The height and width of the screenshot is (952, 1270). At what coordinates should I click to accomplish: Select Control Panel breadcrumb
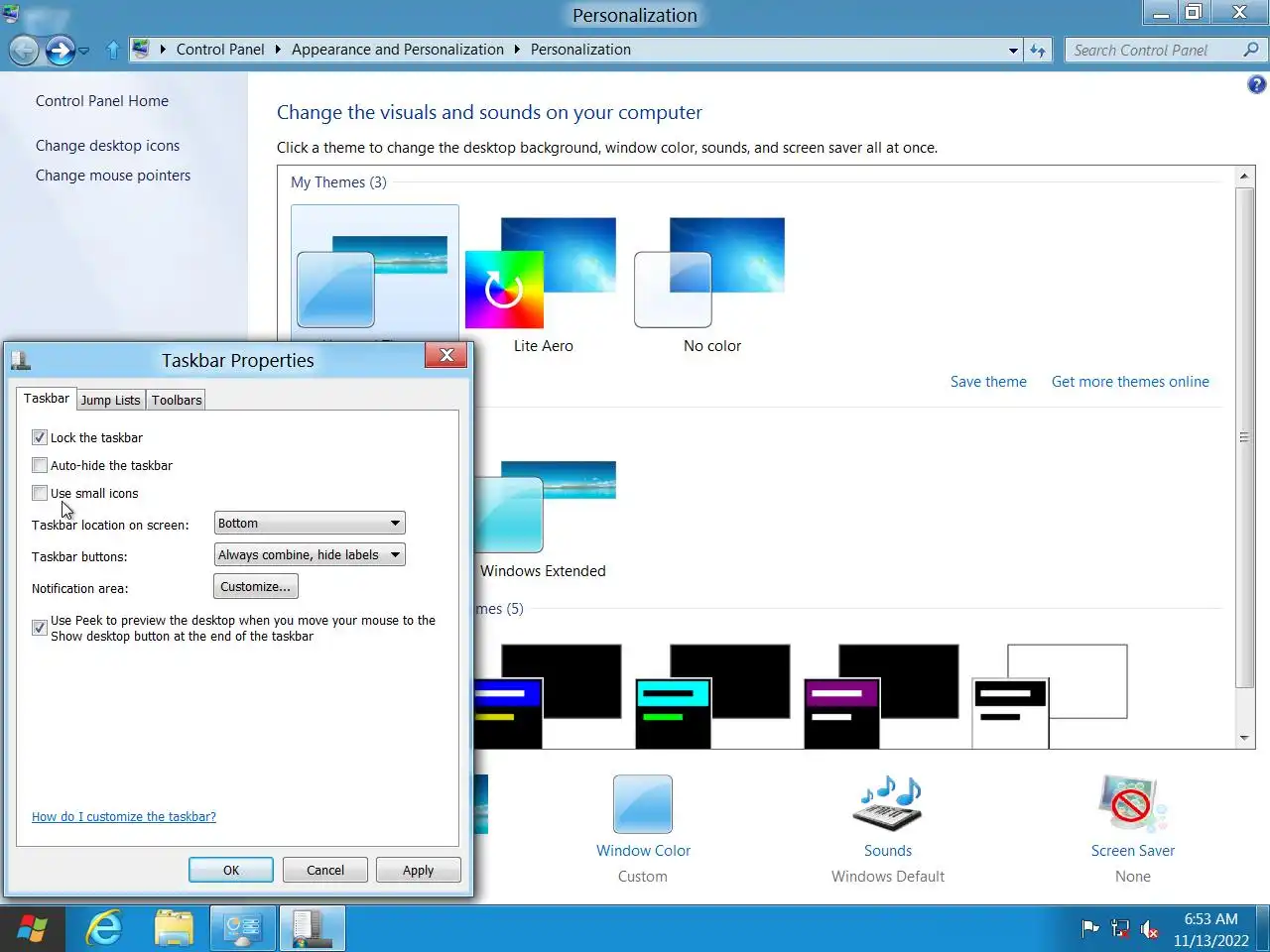tap(220, 50)
